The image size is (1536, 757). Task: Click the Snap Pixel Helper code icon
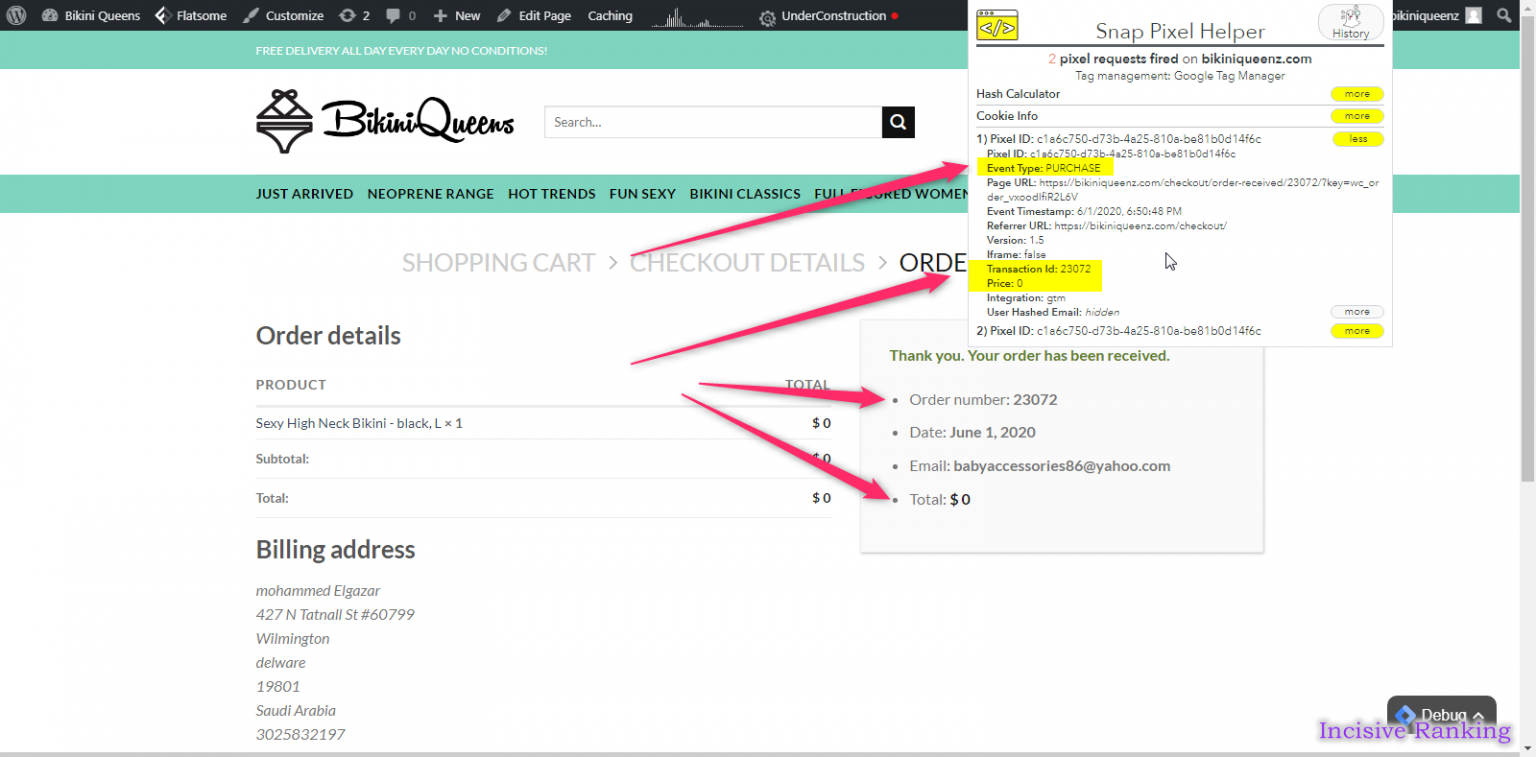tap(997, 26)
